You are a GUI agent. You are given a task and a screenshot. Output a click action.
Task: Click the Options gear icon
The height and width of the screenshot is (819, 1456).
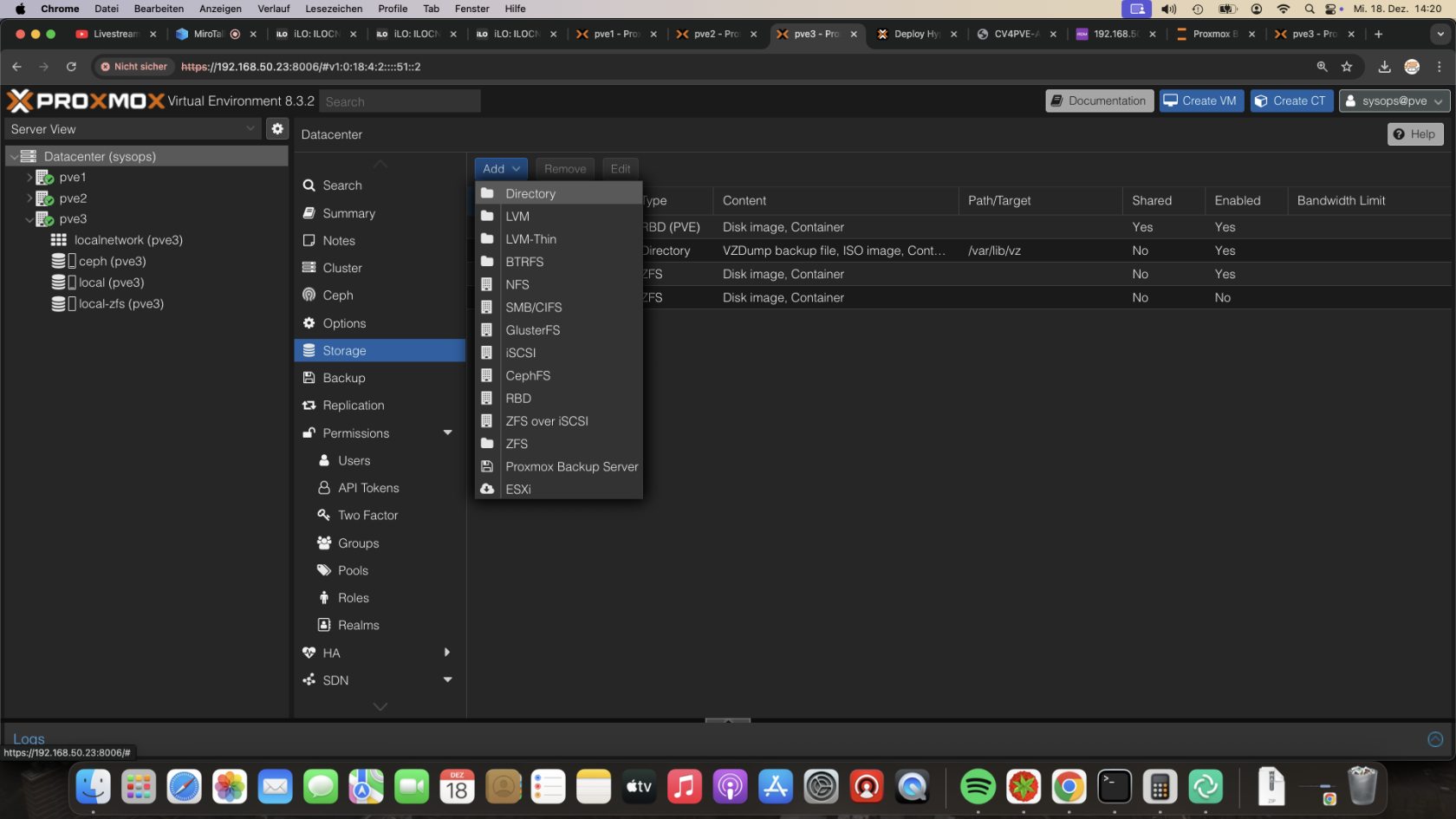point(309,322)
